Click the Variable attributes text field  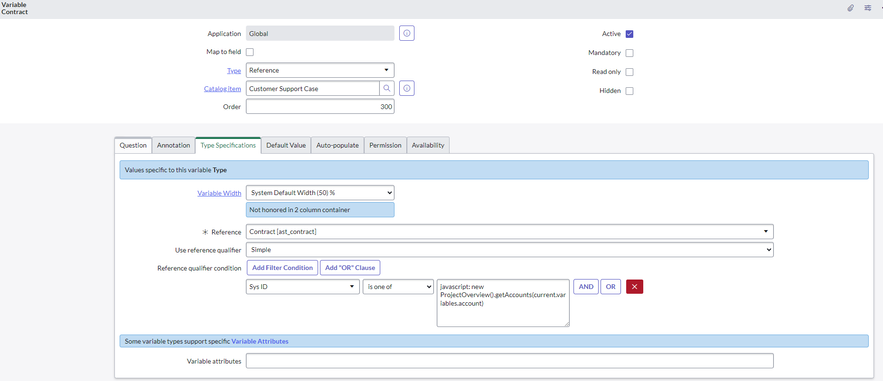(x=510, y=361)
